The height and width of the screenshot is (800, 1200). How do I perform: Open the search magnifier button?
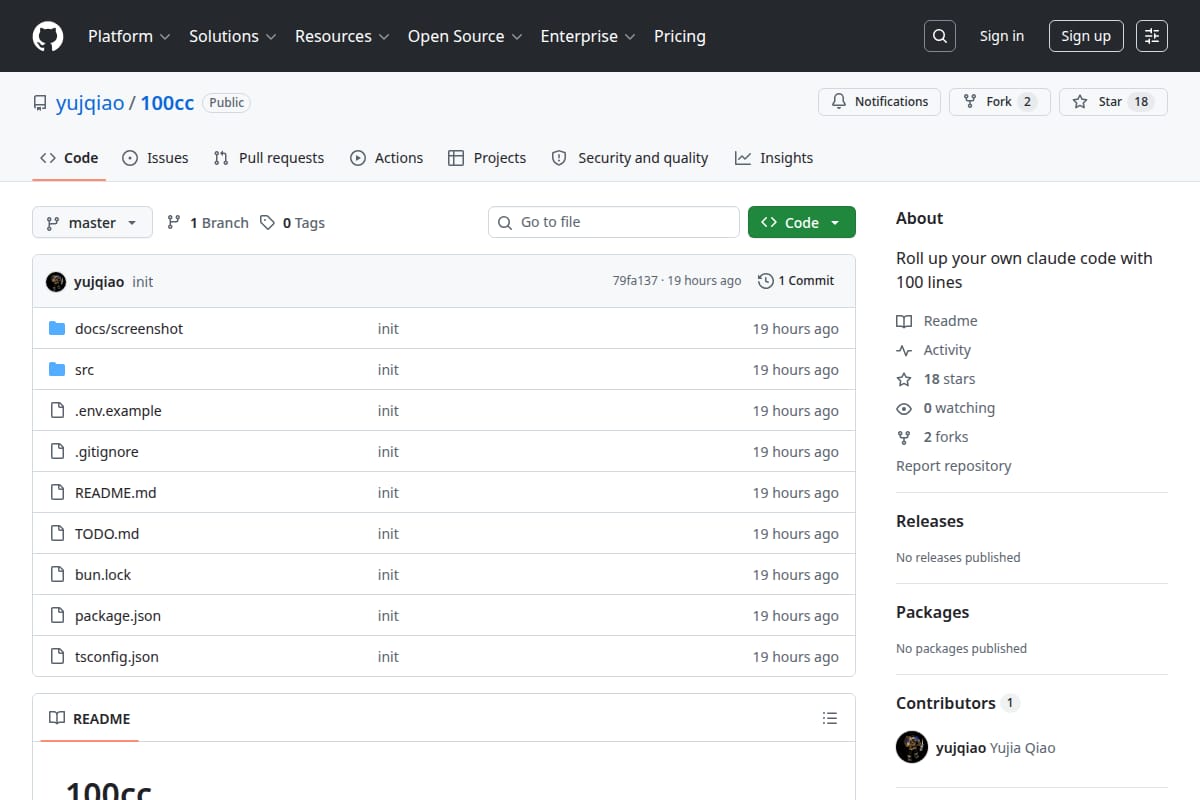(x=939, y=36)
